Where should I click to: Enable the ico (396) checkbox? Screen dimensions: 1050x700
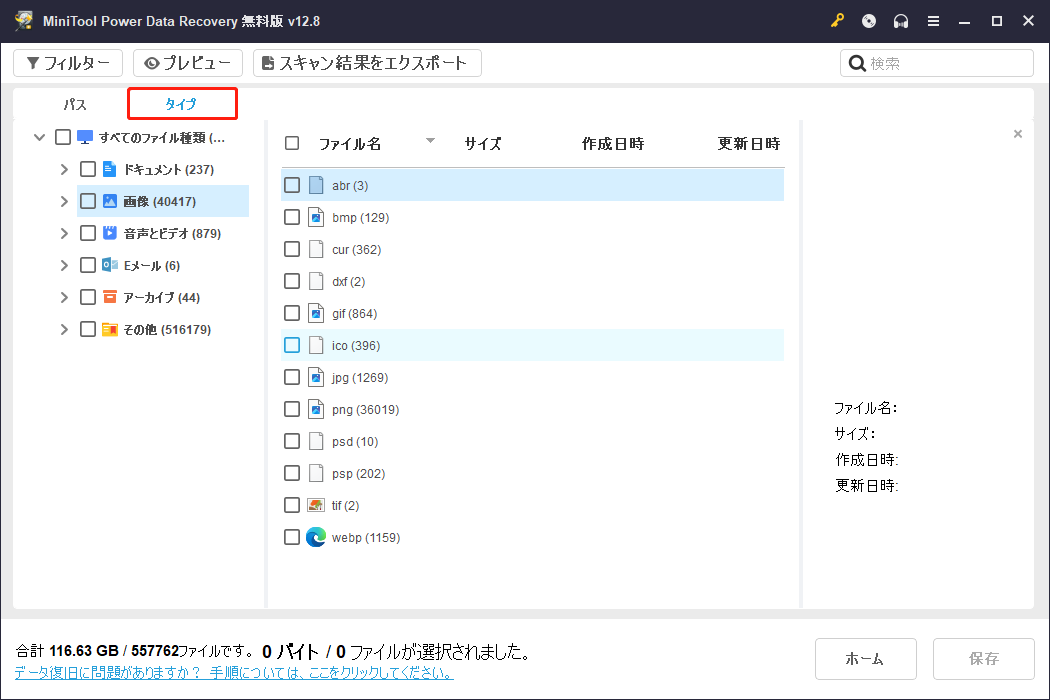tap(292, 345)
